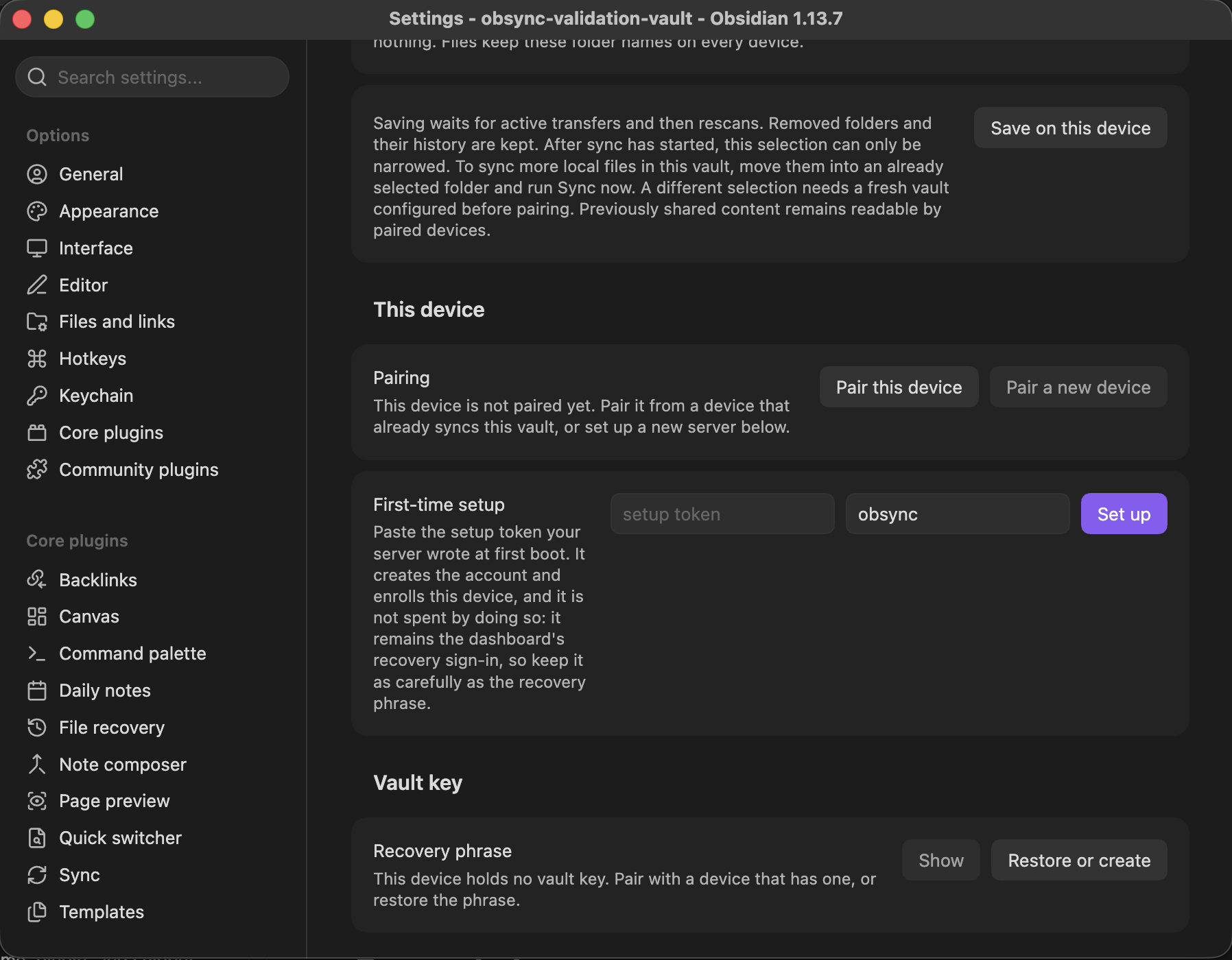Click the Daily notes calendar icon
Image resolution: width=1232 pixels, height=960 pixels.
coord(37,691)
